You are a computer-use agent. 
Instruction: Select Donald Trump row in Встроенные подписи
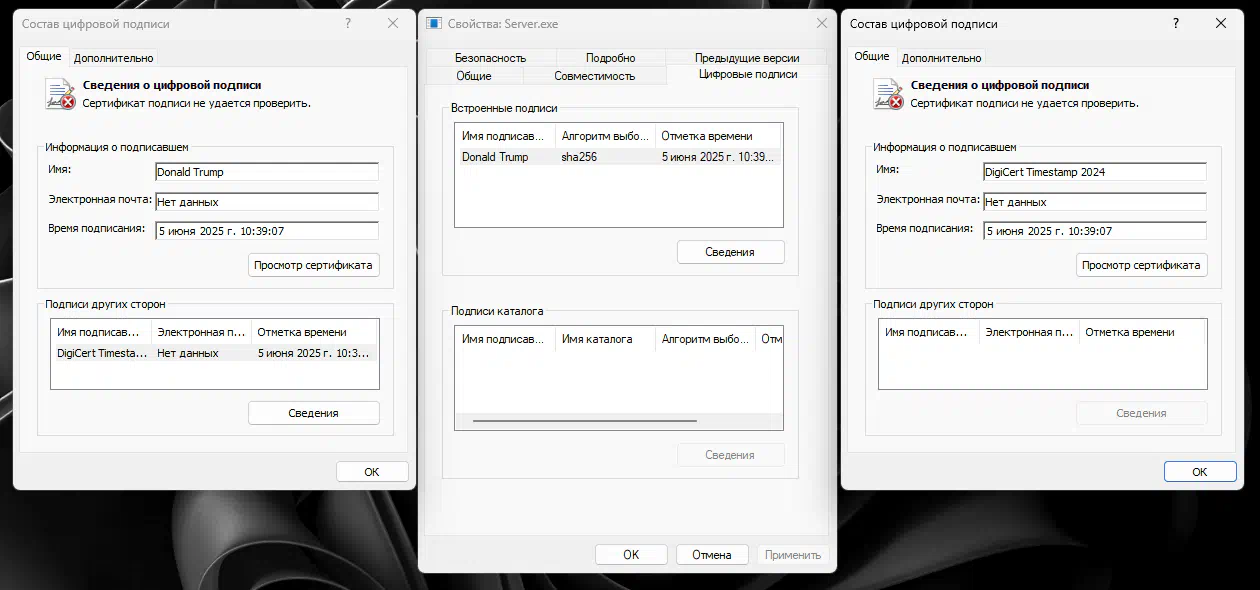point(618,157)
